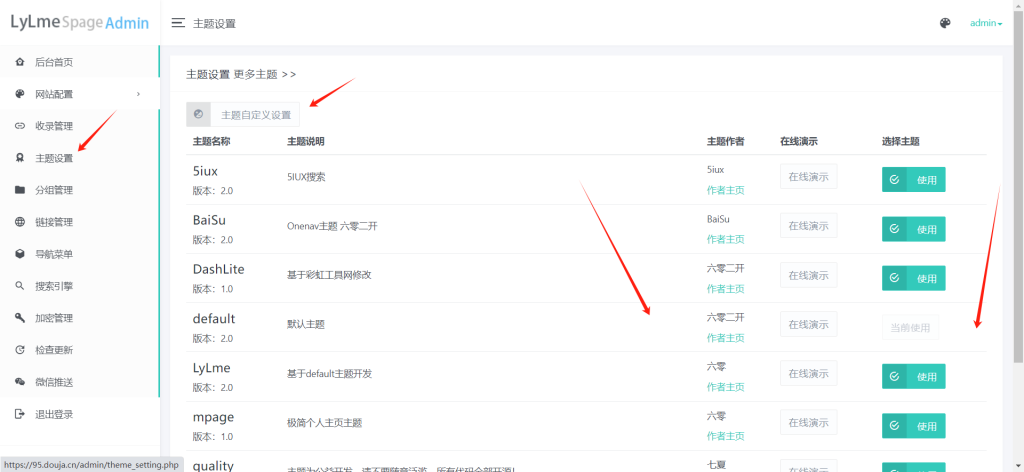
Task: Open the color palette icon in header
Action: [x=945, y=24]
